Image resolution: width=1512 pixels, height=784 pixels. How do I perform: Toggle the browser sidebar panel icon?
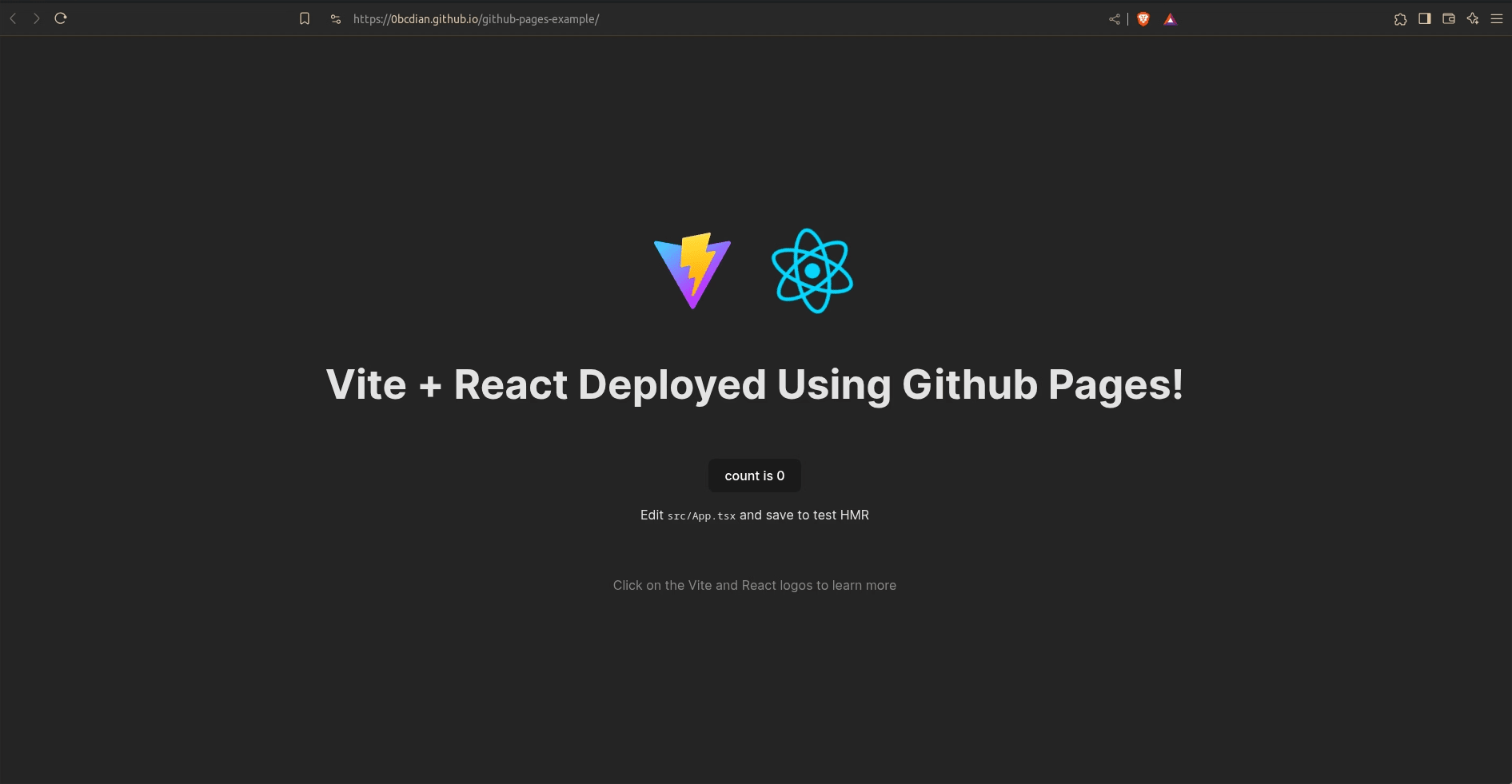pyautogui.click(x=1425, y=19)
